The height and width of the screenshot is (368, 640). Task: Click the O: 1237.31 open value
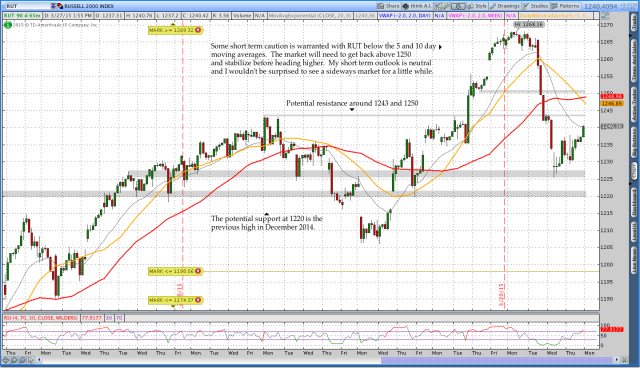point(109,16)
